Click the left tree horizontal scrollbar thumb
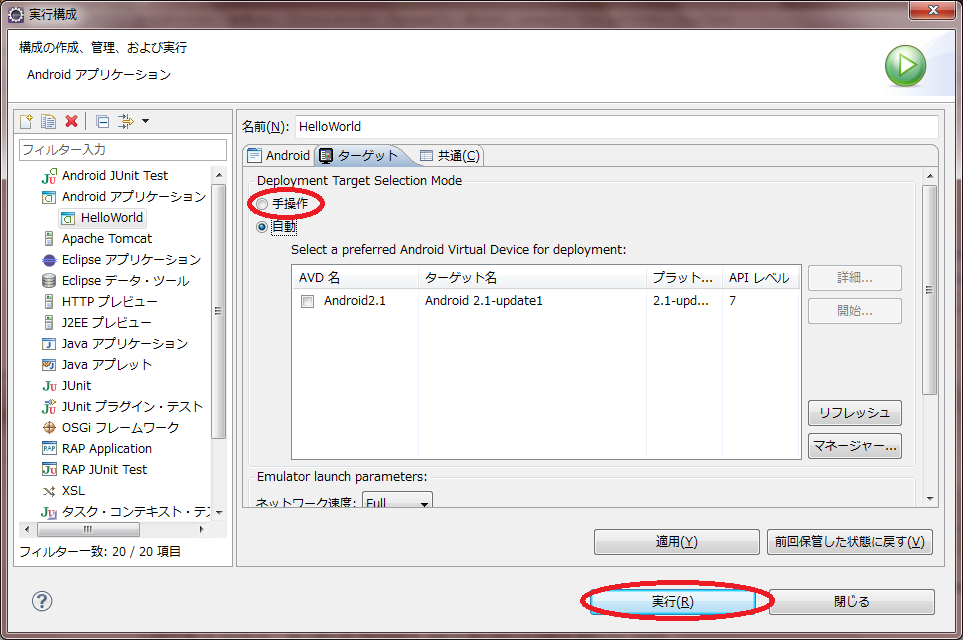The height and width of the screenshot is (640, 963). (x=88, y=529)
